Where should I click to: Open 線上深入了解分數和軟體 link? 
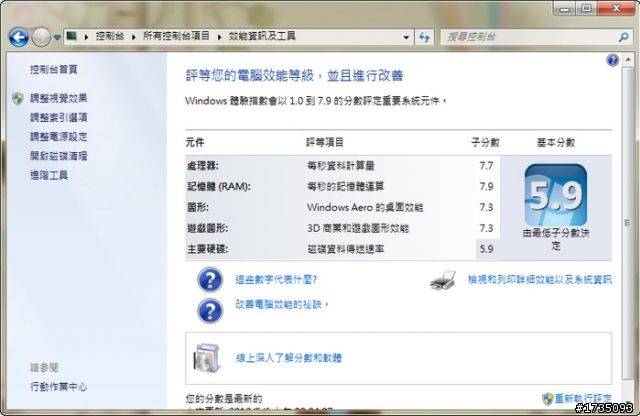289,358
